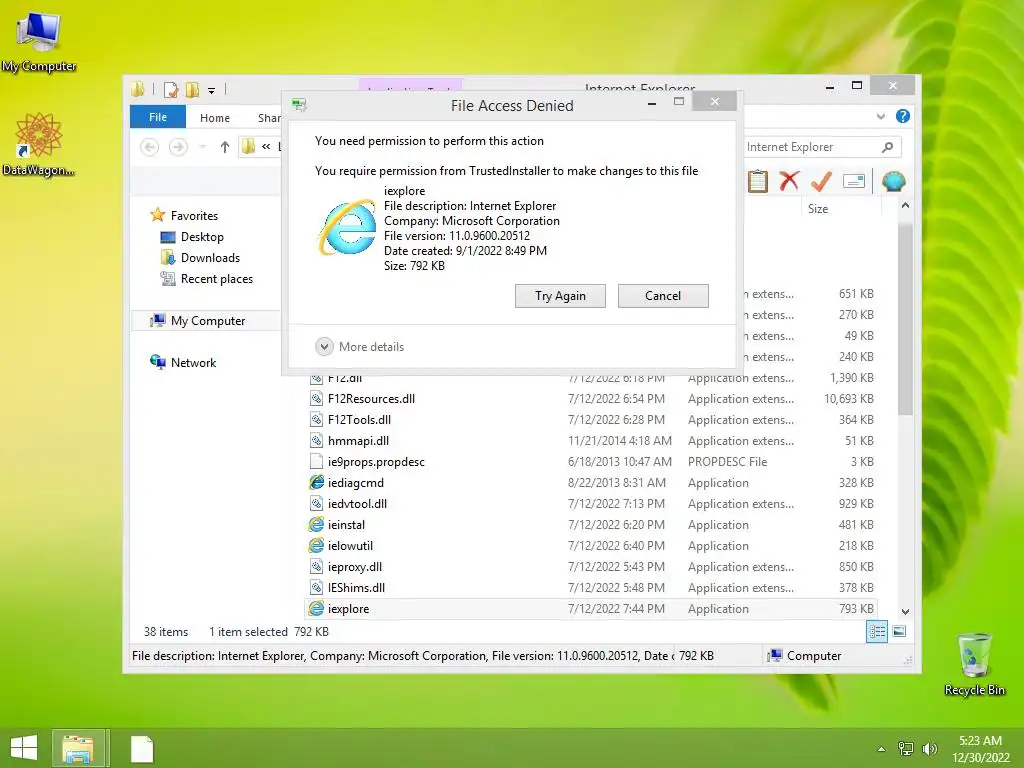Open Quick Access Toolbar customize dropdown
The width and height of the screenshot is (1024, 768).
tap(212, 91)
